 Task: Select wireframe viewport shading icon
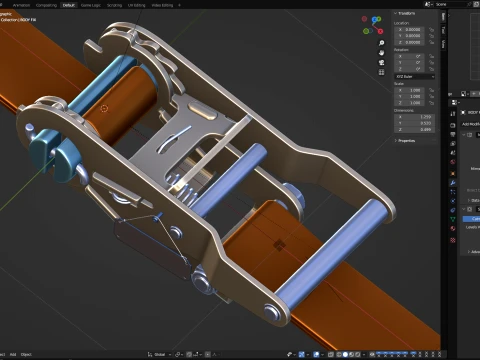click(339, 354)
